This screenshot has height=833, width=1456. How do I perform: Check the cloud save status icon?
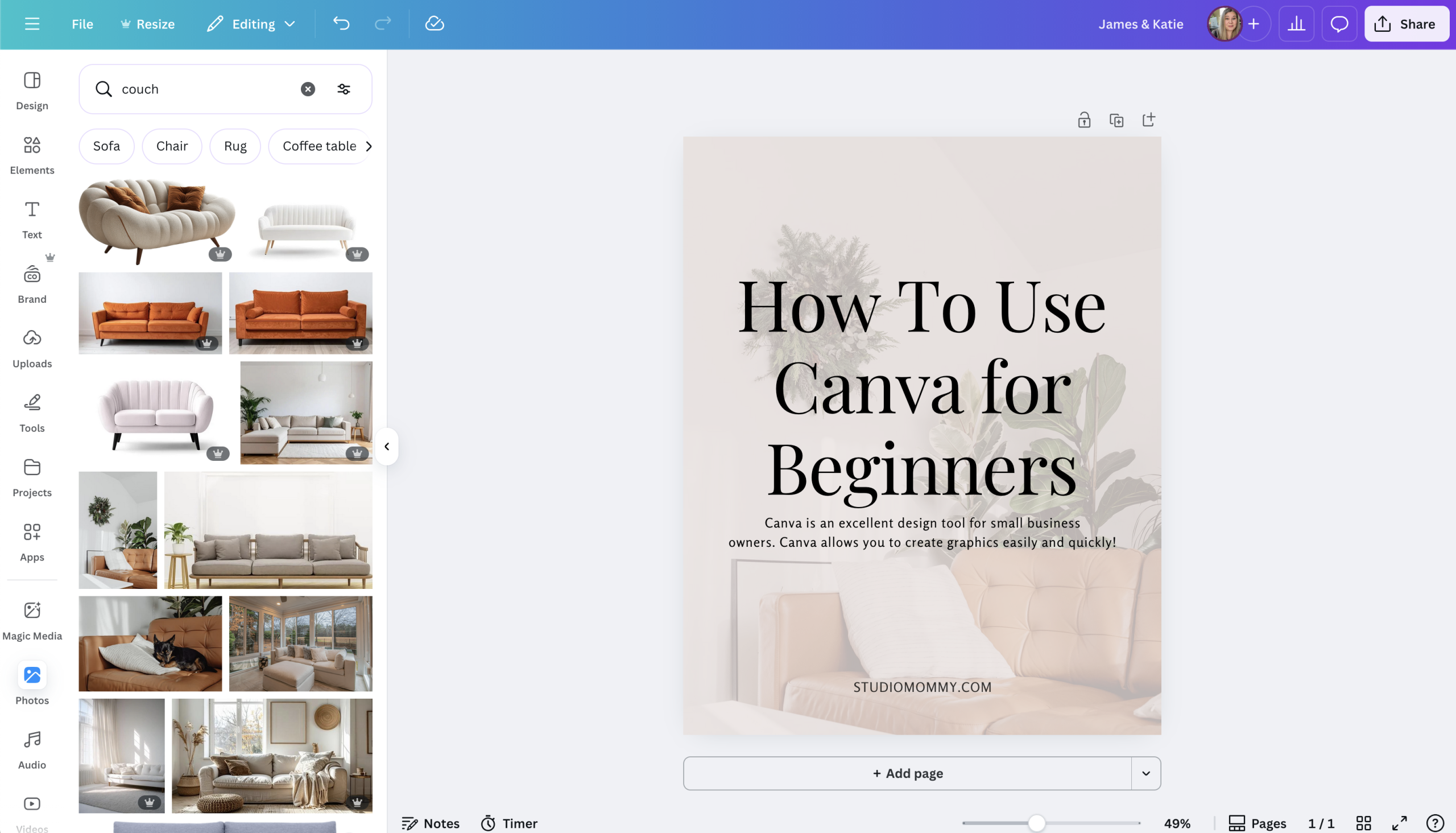tap(435, 23)
